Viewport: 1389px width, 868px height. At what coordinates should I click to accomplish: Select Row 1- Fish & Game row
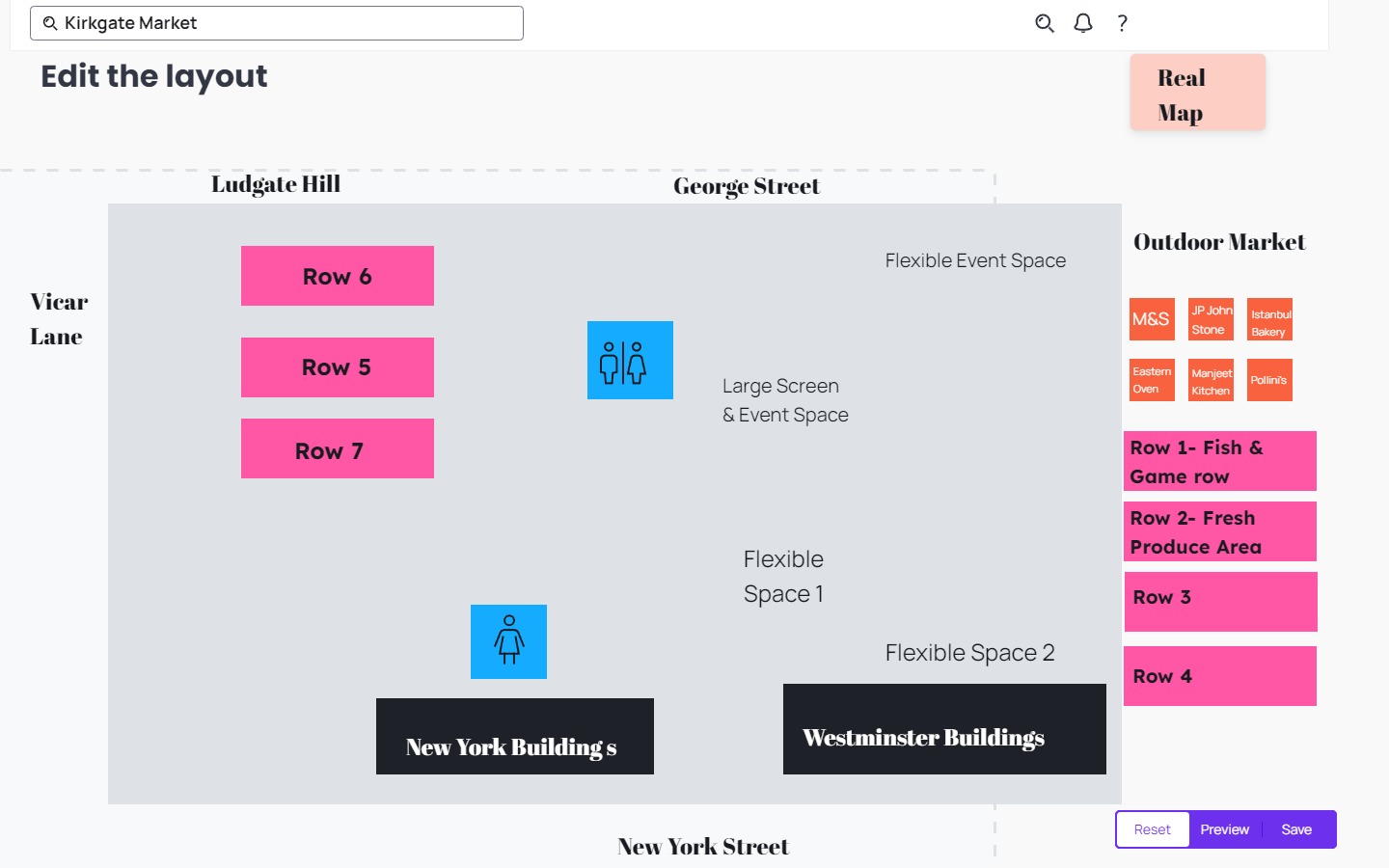click(1219, 461)
